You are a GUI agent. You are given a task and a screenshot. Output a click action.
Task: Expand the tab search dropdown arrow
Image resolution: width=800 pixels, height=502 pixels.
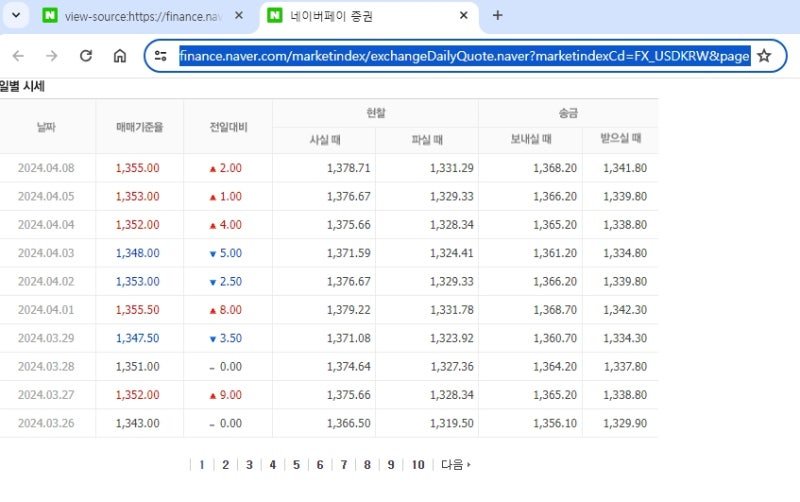[16, 15]
